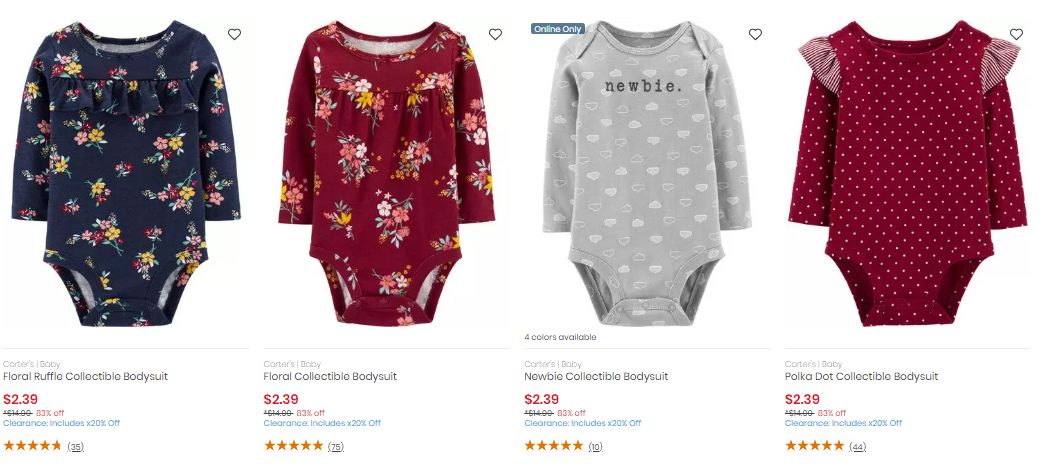Screen dimensions: 1047x468
Task: Save Polka Dot bodysuit with heart icon
Action: (x=1016, y=34)
